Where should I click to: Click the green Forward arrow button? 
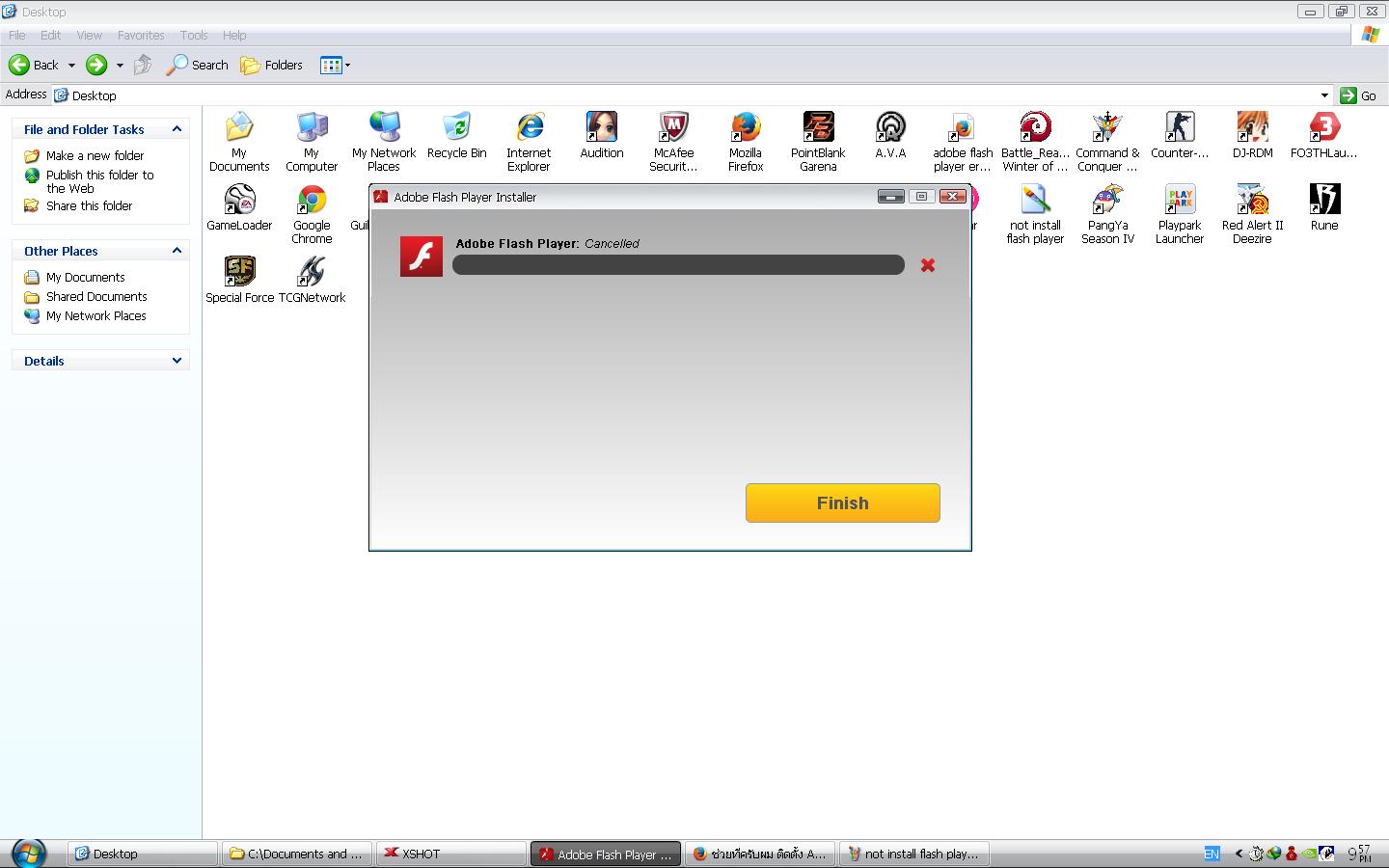[96, 65]
